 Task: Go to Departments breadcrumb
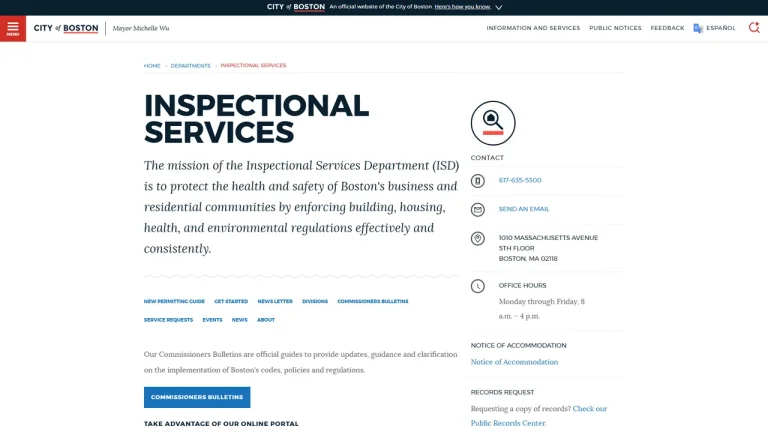point(191,66)
